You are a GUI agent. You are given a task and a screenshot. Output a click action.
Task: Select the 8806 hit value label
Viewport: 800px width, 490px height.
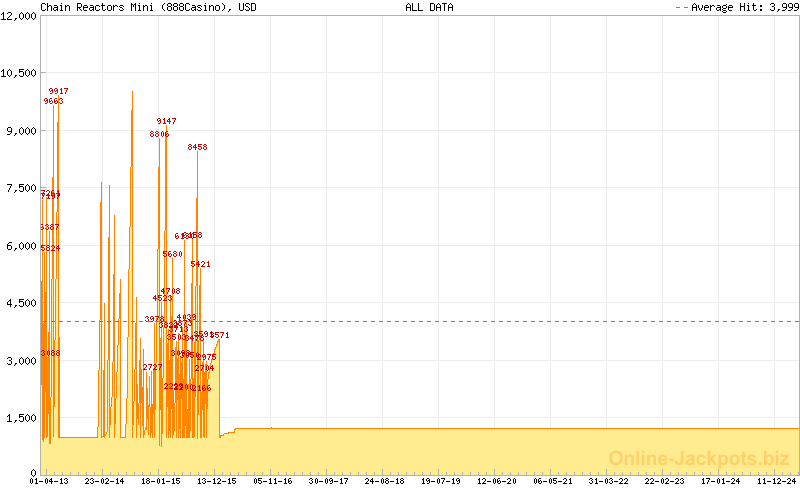point(159,134)
